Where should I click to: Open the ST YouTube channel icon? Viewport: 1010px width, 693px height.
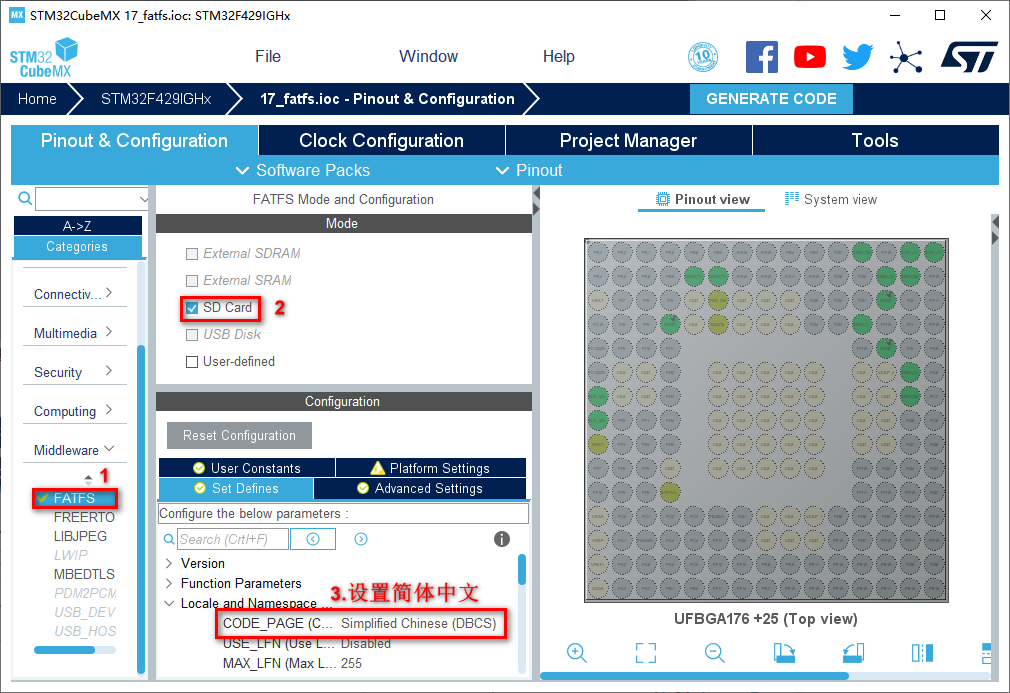point(810,57)
